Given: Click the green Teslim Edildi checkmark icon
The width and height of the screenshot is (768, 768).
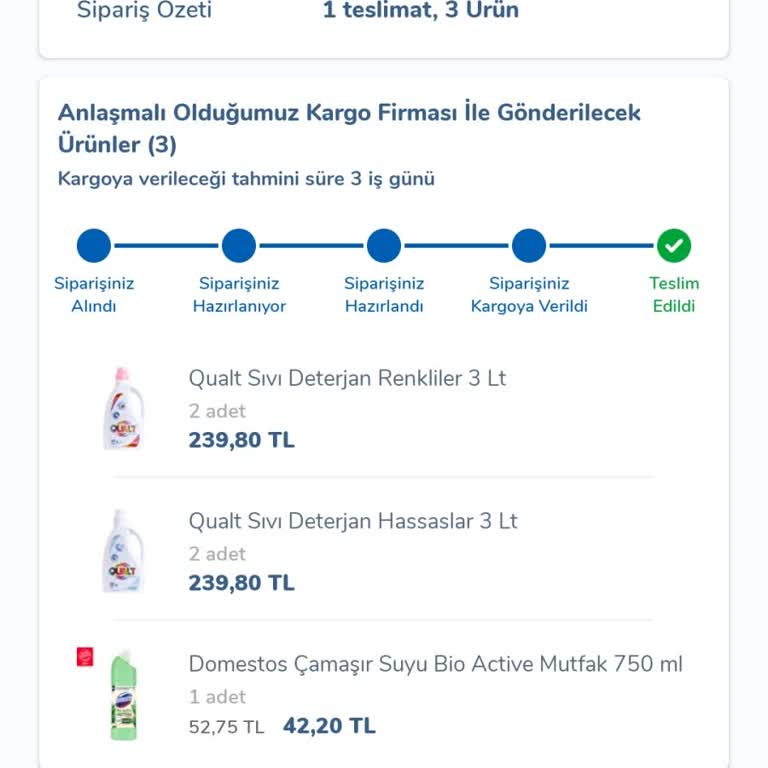Looking at the screenshot, I should coord(674,245).
